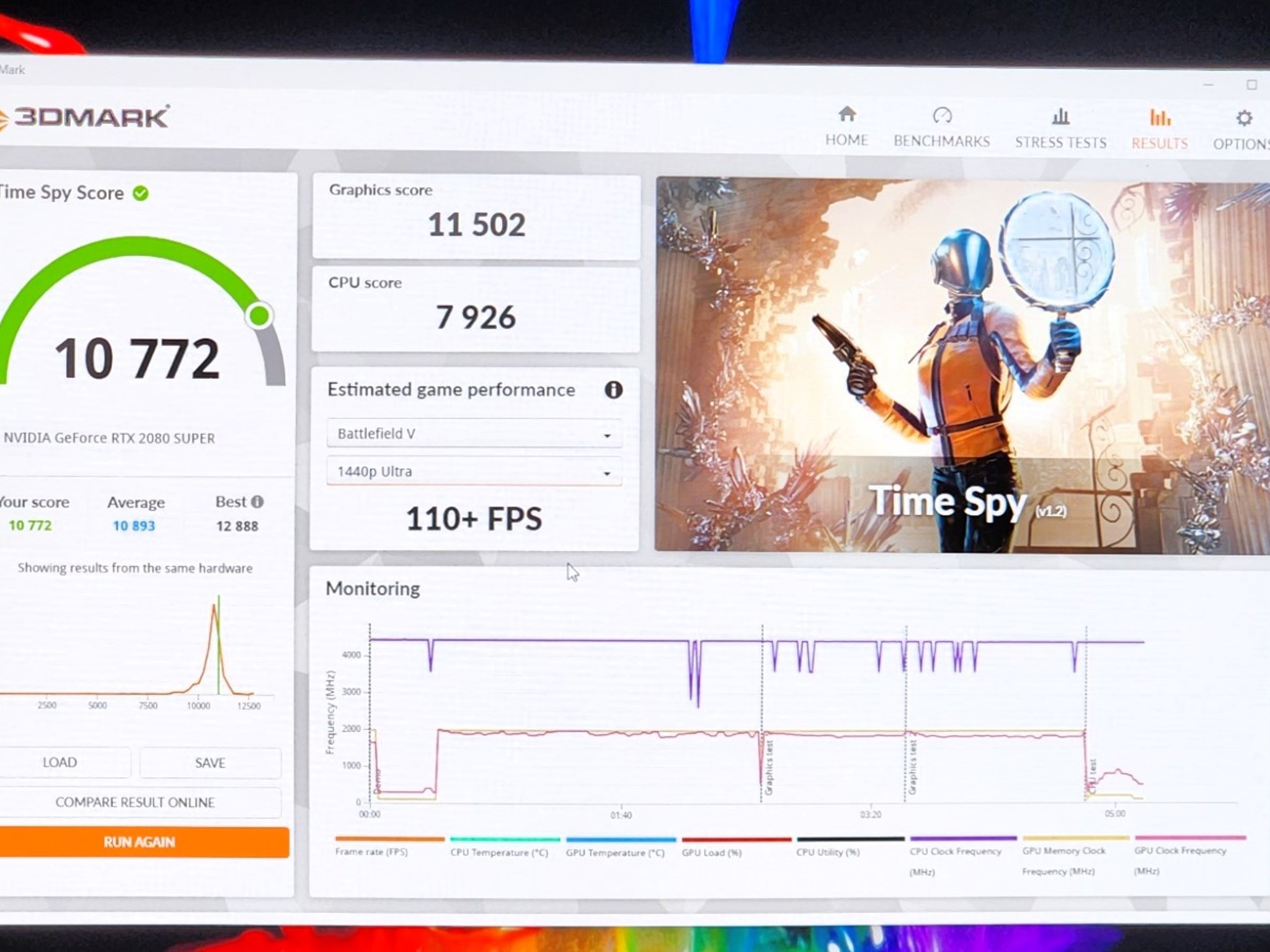Click the info icon beside Best score
This screenshot has width=1270, height=952.
coord(257,501)
